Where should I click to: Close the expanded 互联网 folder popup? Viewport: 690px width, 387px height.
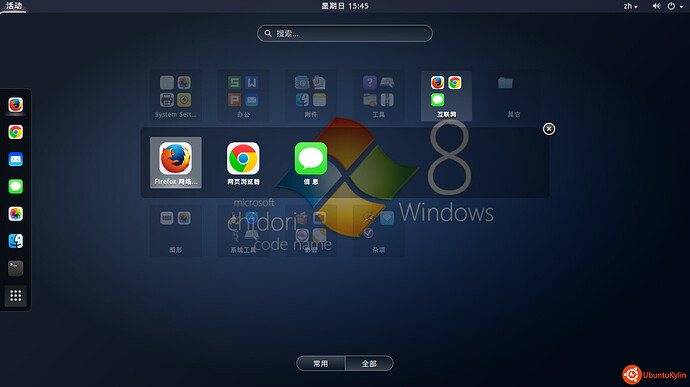[x=548, y=129]
